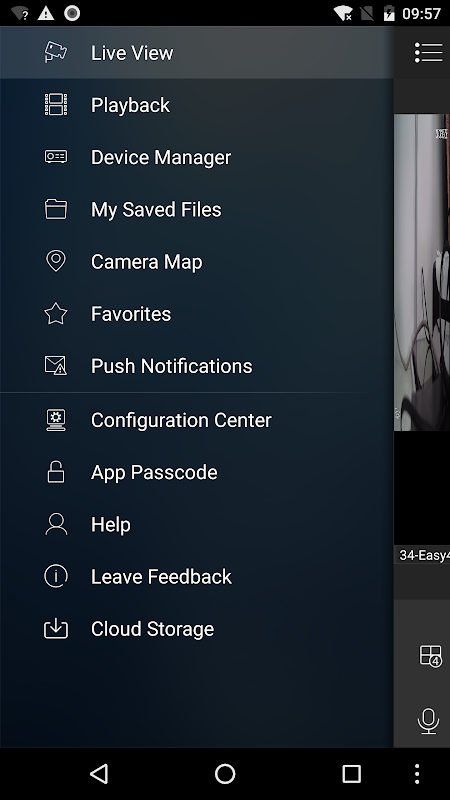The image size is (450, 800).
Task: Tap the Cloud Storage download icon
Action: coord(56,629)
